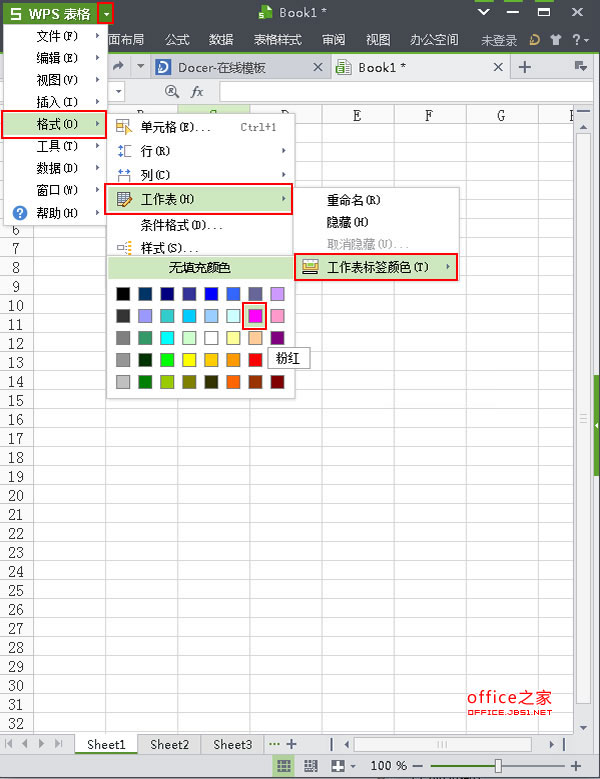The width and height of the screenshot is (600, 779).
Task: Pick the bright green color swatch
Action: tap(167, 360)
